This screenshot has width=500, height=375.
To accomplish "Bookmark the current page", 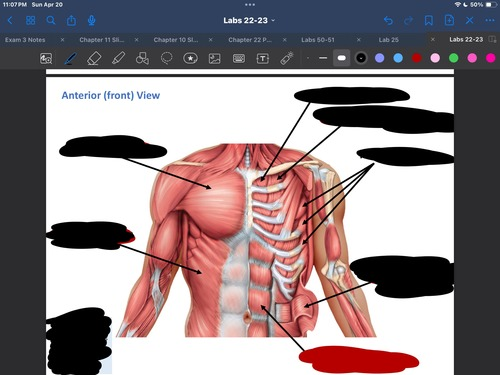I will point(429,21).
